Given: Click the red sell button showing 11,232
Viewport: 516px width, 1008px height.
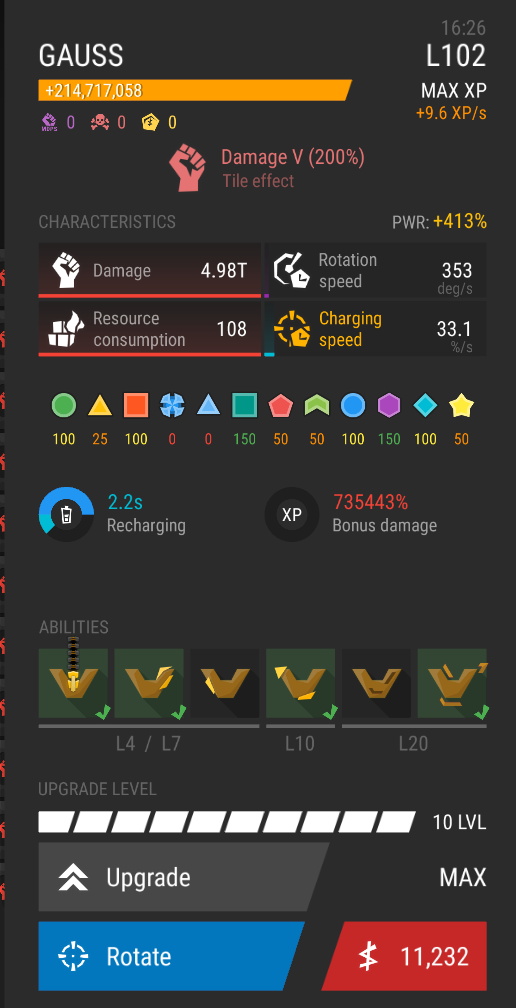Looking at the screenshot, I should tap(404, 956).
